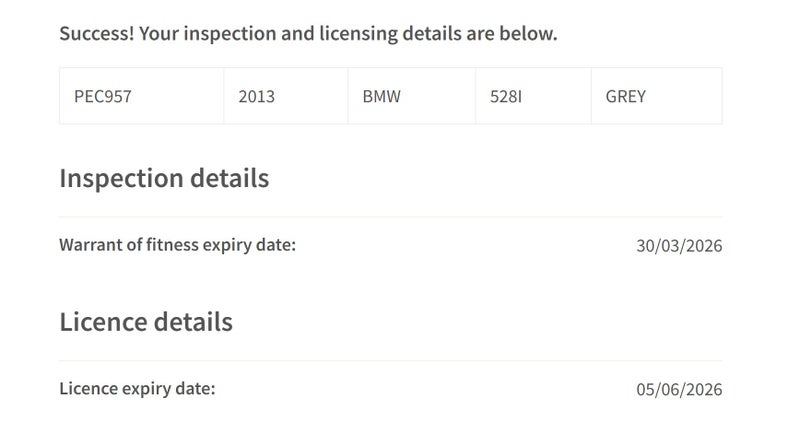Click the Licence details heading
This screenshot has width=800, height=434.
(x=146, y=322)
